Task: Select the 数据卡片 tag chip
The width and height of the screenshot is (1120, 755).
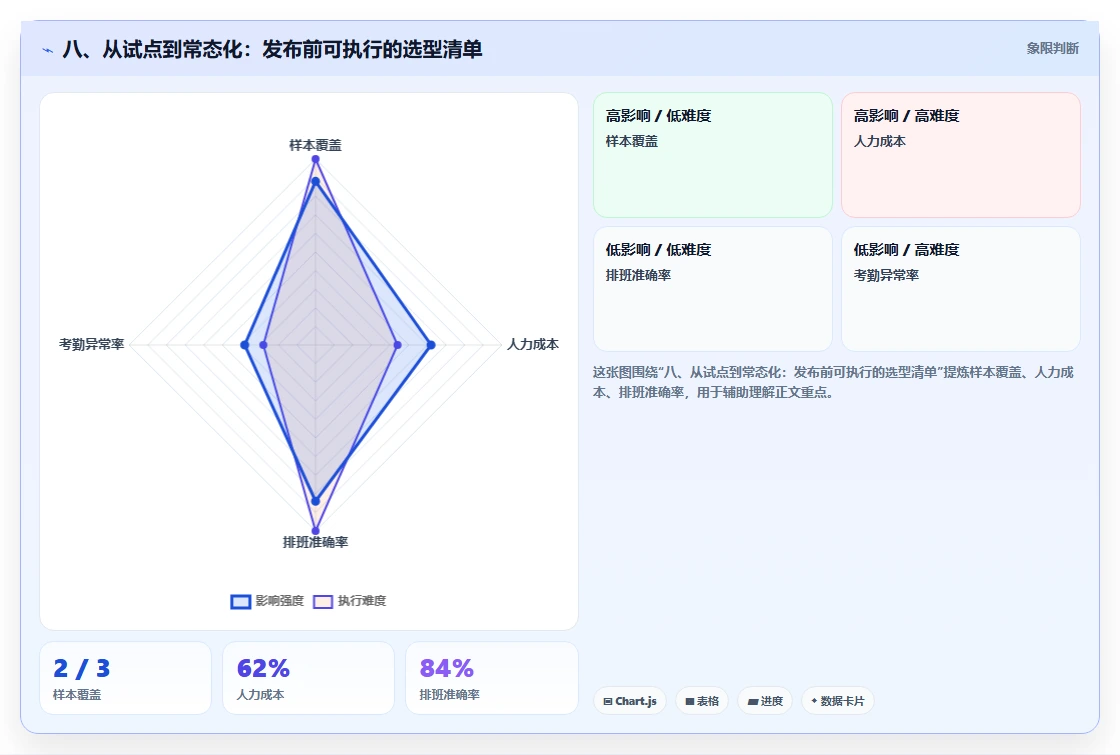Action: (x=837, y=701)
